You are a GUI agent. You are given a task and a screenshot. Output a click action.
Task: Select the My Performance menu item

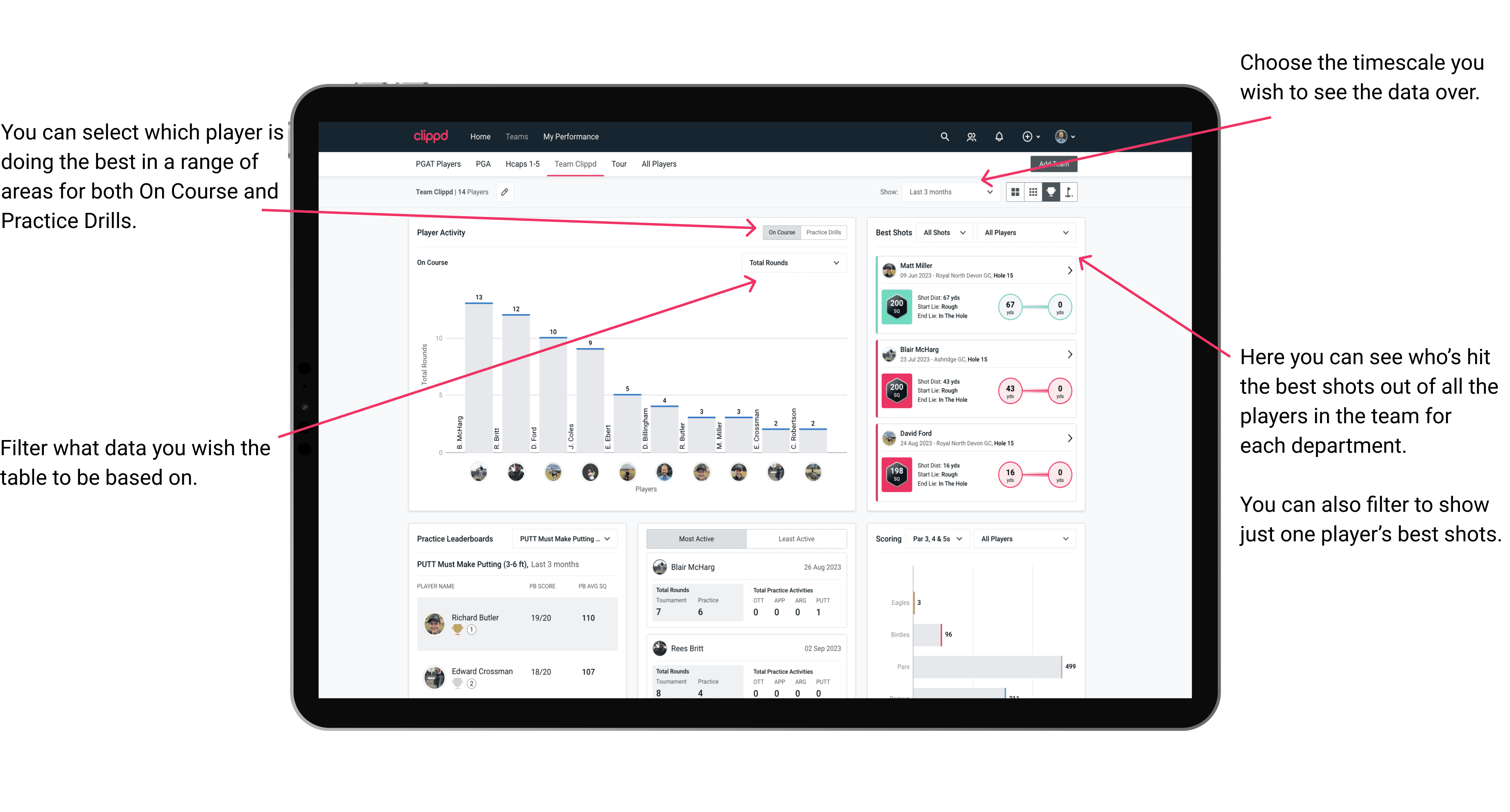coord(571,136)
